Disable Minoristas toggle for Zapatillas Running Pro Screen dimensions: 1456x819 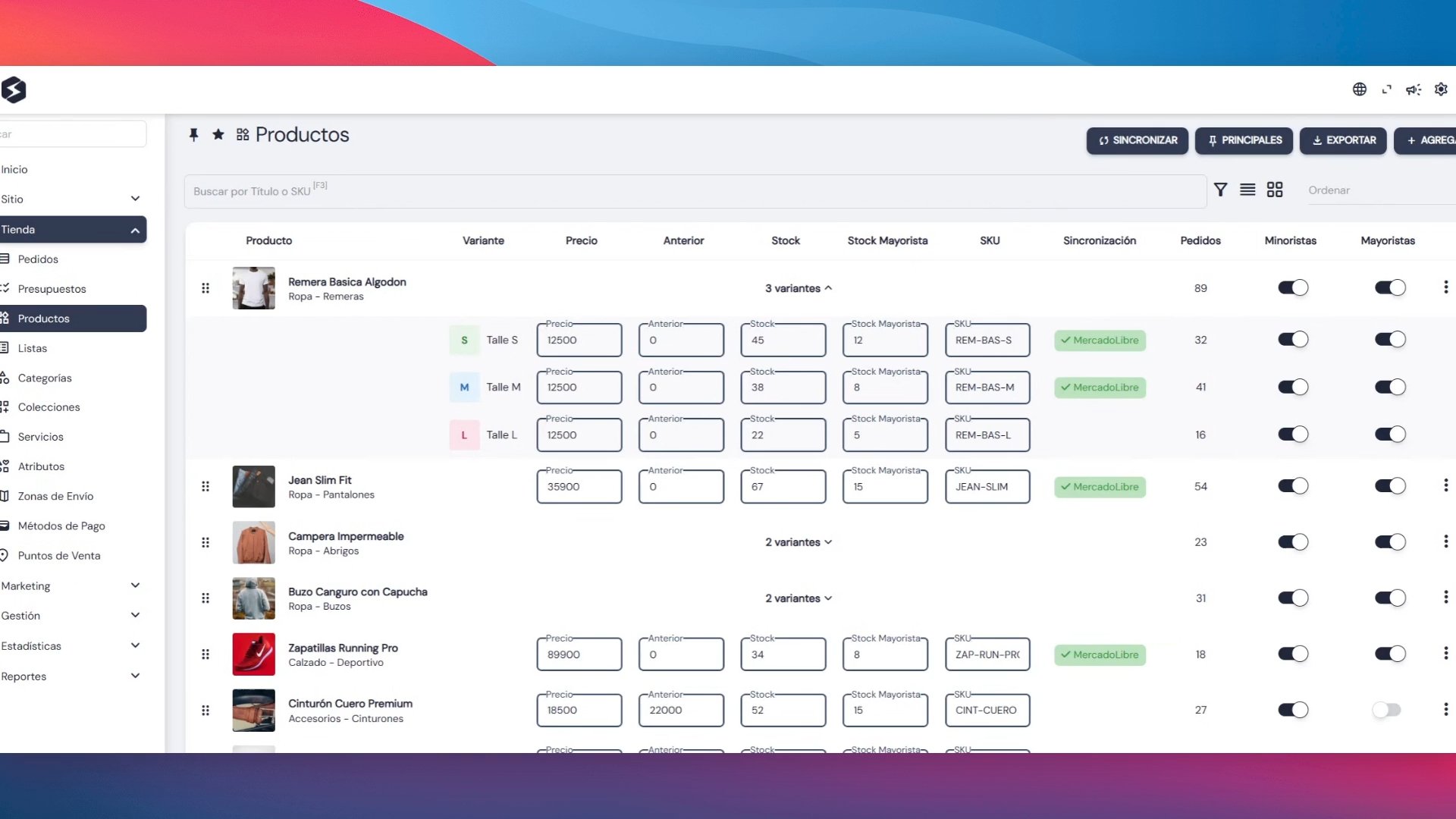pyautogui.click(x=1293, y=654)
